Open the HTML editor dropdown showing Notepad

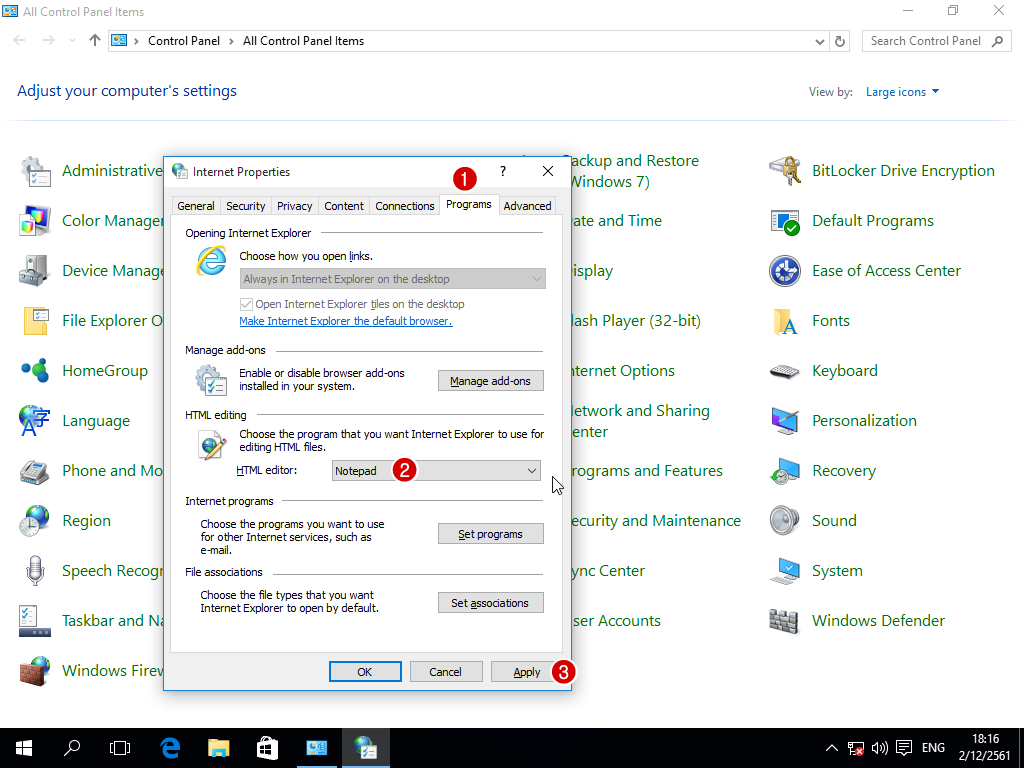pyautogui.click(x=436, y=471)
